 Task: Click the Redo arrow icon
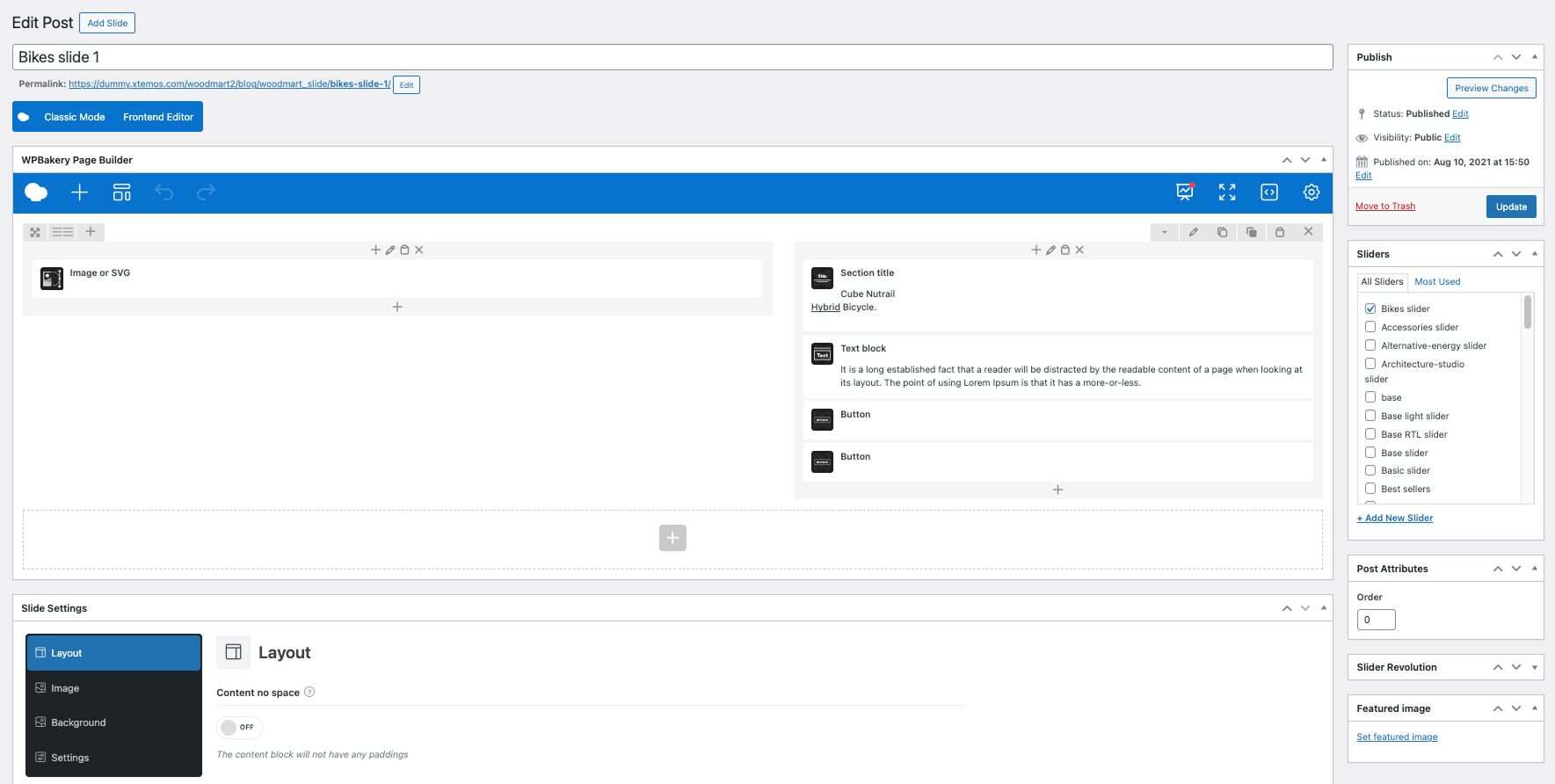(206, 192)
